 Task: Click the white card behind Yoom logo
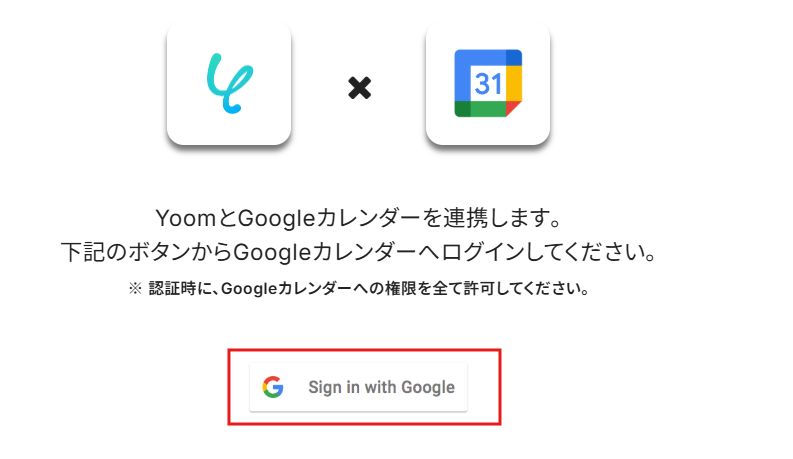tap(229, 83)
